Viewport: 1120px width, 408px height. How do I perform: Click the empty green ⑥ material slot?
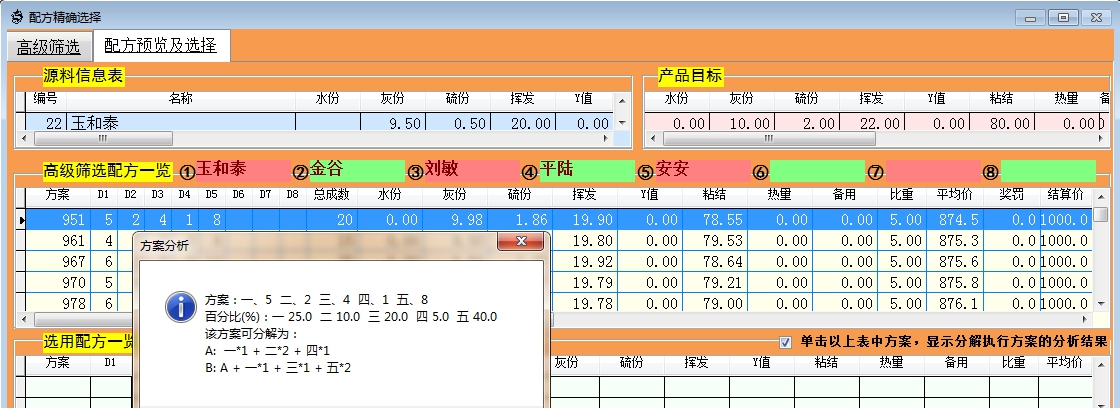point(817,170)
